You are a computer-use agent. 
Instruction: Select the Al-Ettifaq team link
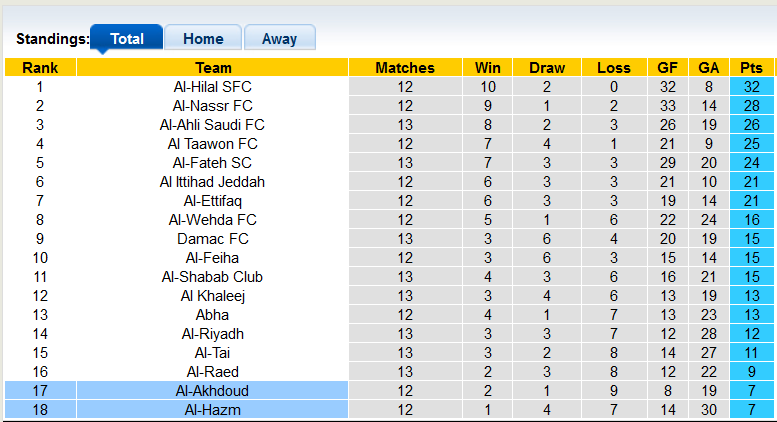212,201
